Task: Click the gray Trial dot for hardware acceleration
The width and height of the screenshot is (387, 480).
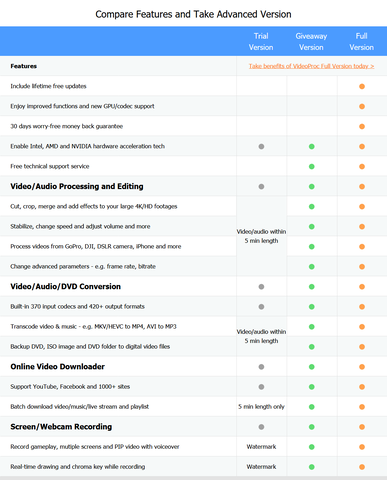Action: click(x=261, y=146)
